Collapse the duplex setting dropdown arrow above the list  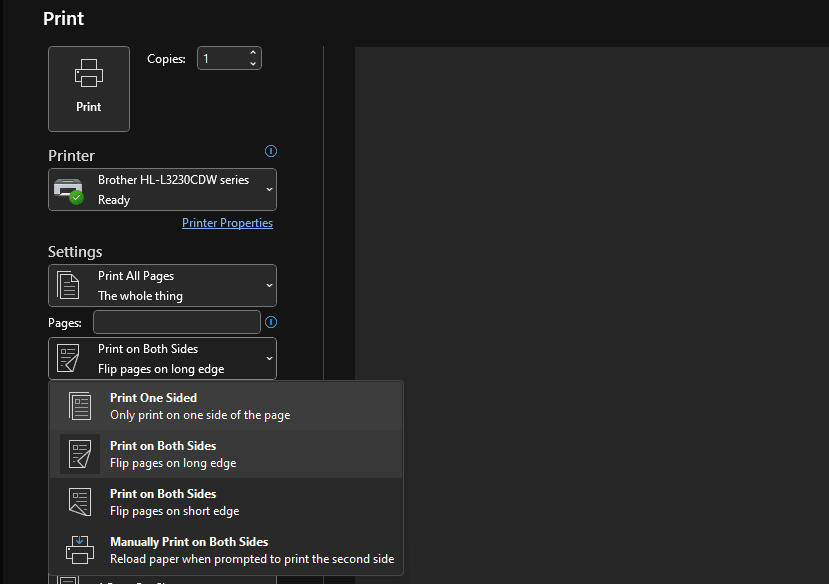pyautogui.click(x=268, y=358)
